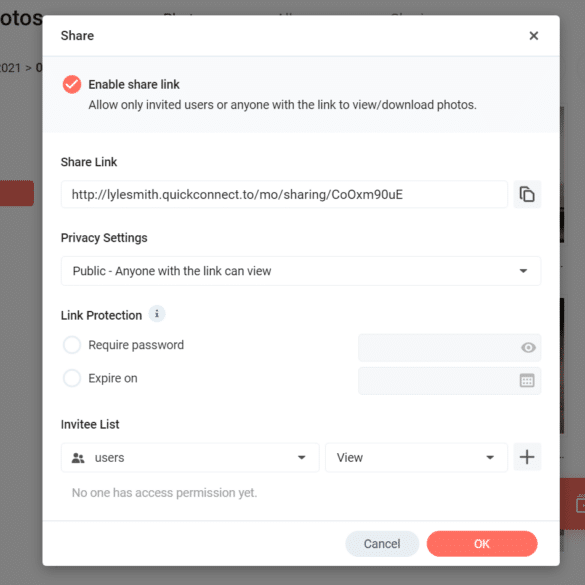Show password with the eye icon
This screenshot has height=585, width=585.
pos(528,348)
